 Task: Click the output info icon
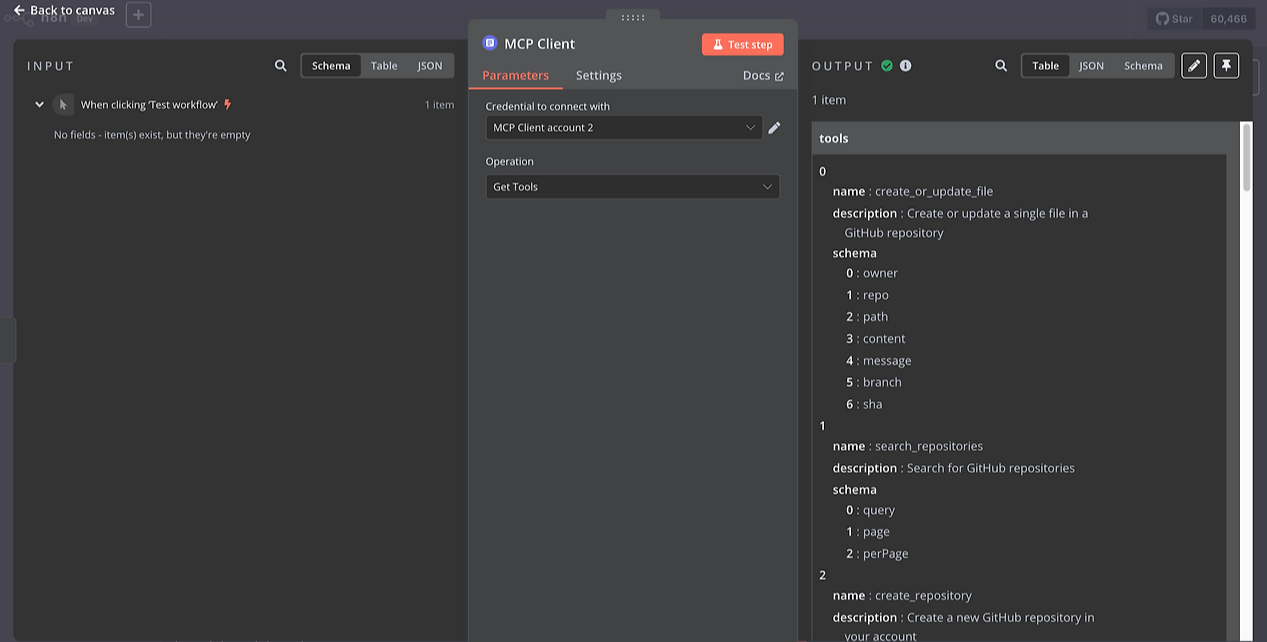[x=906, y=66]
